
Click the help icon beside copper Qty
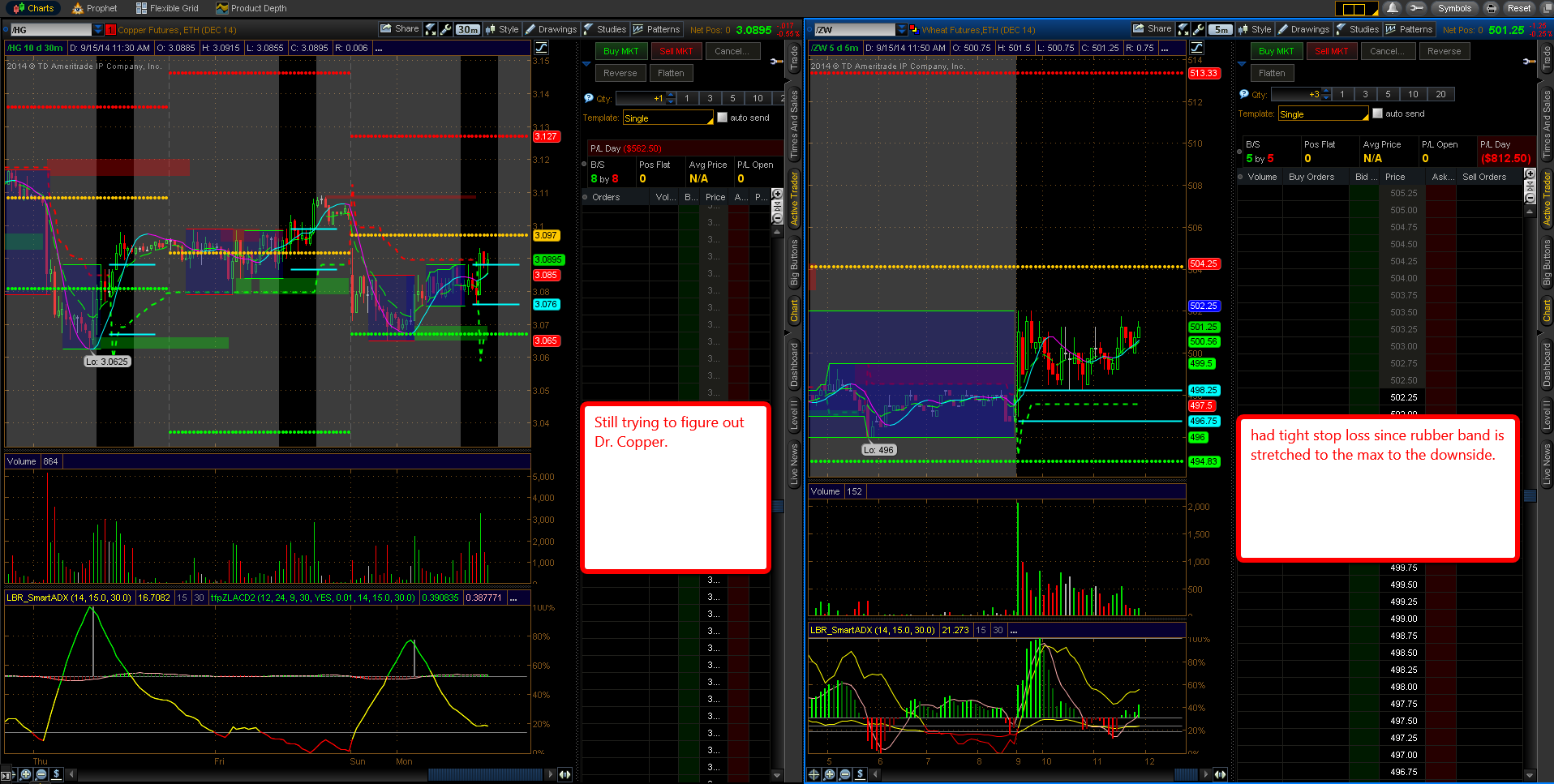tap(589, 98)
